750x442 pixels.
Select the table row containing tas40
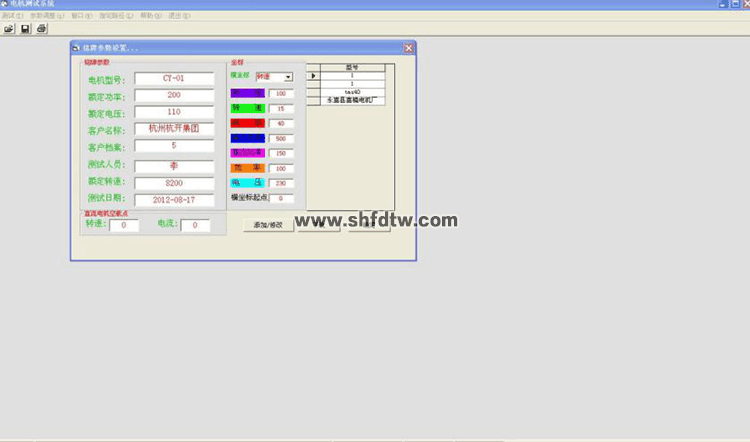(351, 92)
